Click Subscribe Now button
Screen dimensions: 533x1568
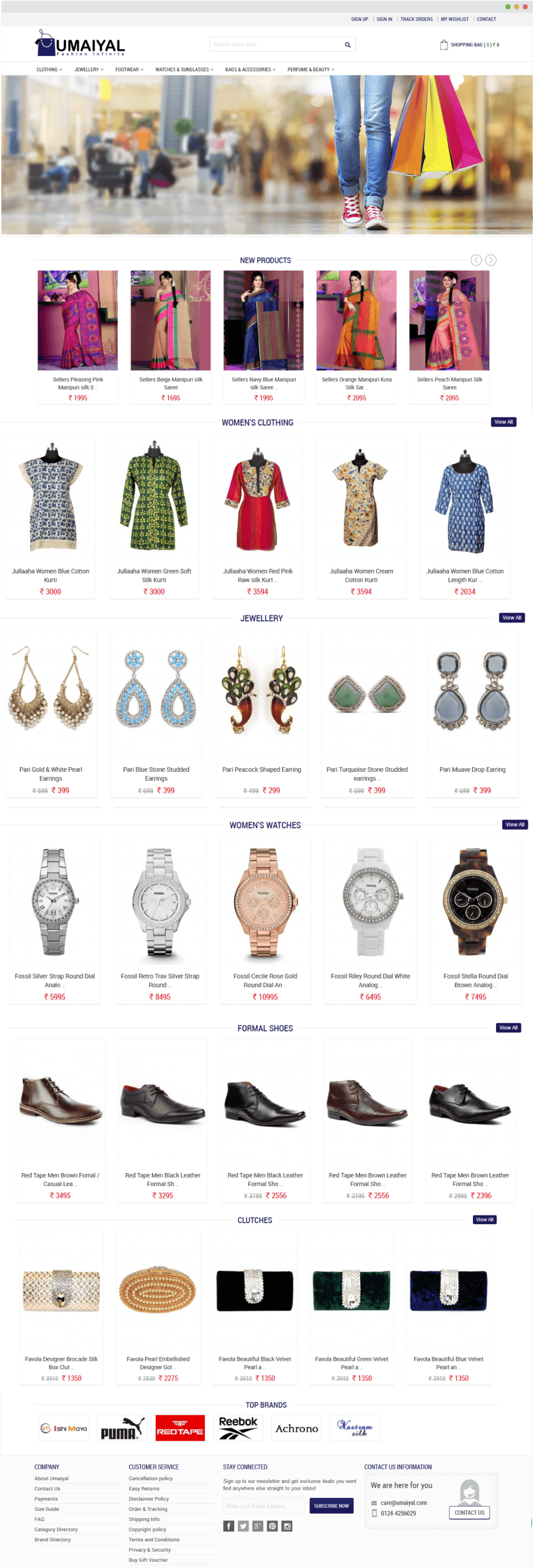click(x=331, y=1505)
